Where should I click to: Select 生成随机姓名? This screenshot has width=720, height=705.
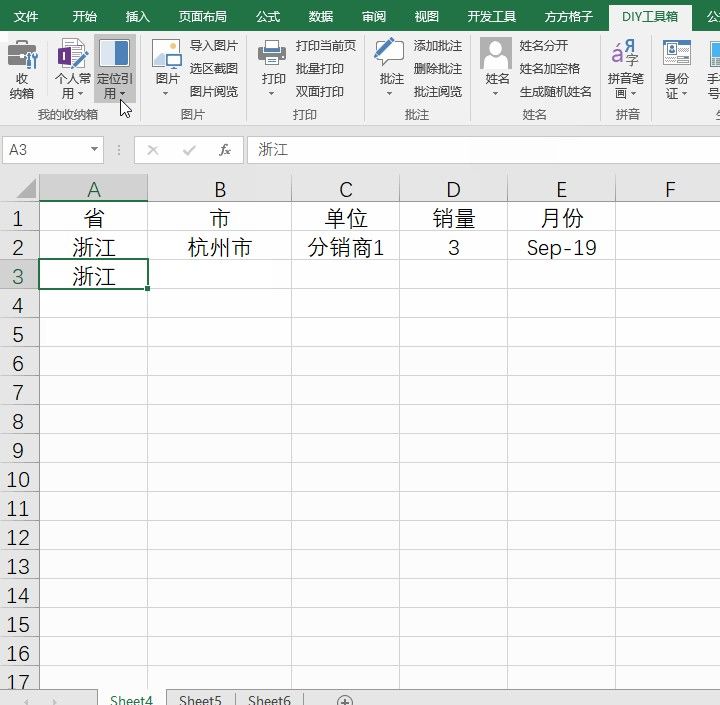tap(556, 91)
